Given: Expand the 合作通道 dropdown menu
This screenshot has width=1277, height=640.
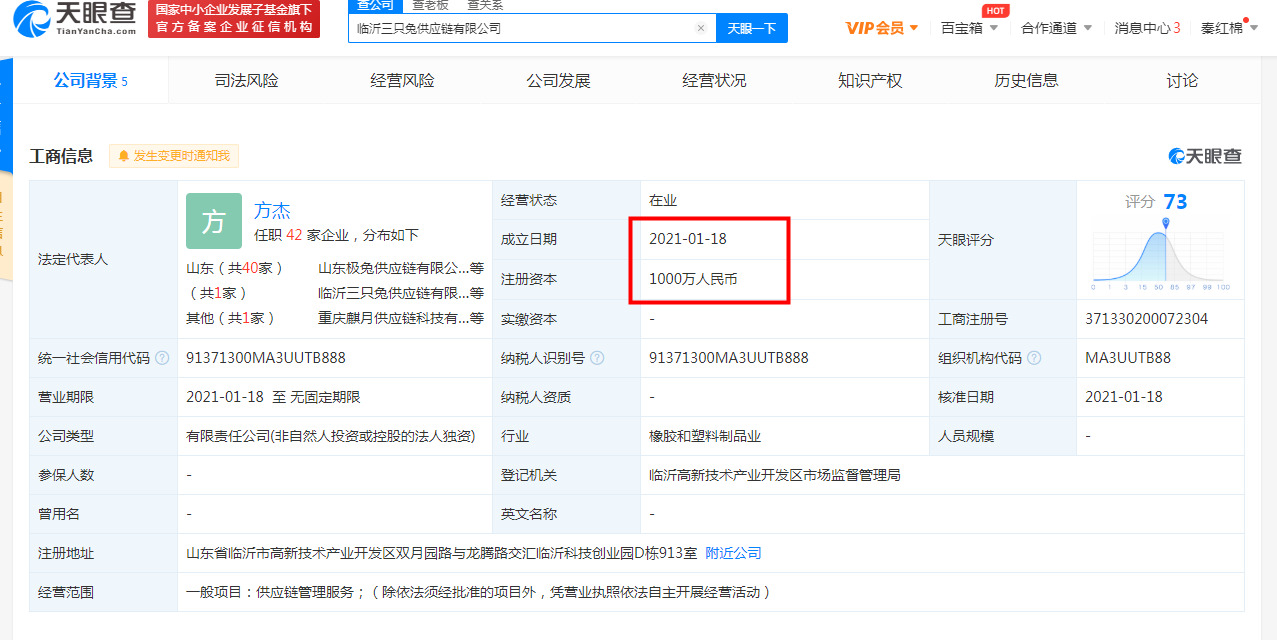Looking at the screenshot, I should click(x=1056, y=28).
